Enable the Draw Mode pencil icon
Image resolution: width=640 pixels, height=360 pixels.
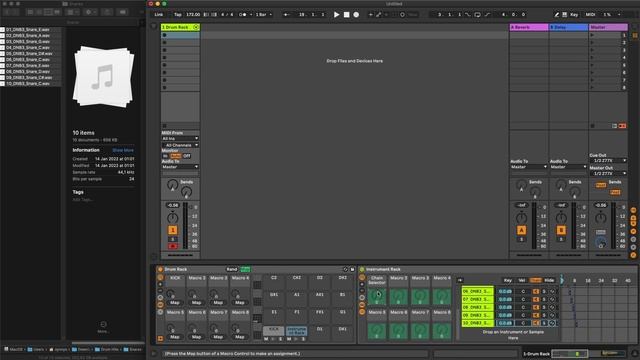coord(556,15)
